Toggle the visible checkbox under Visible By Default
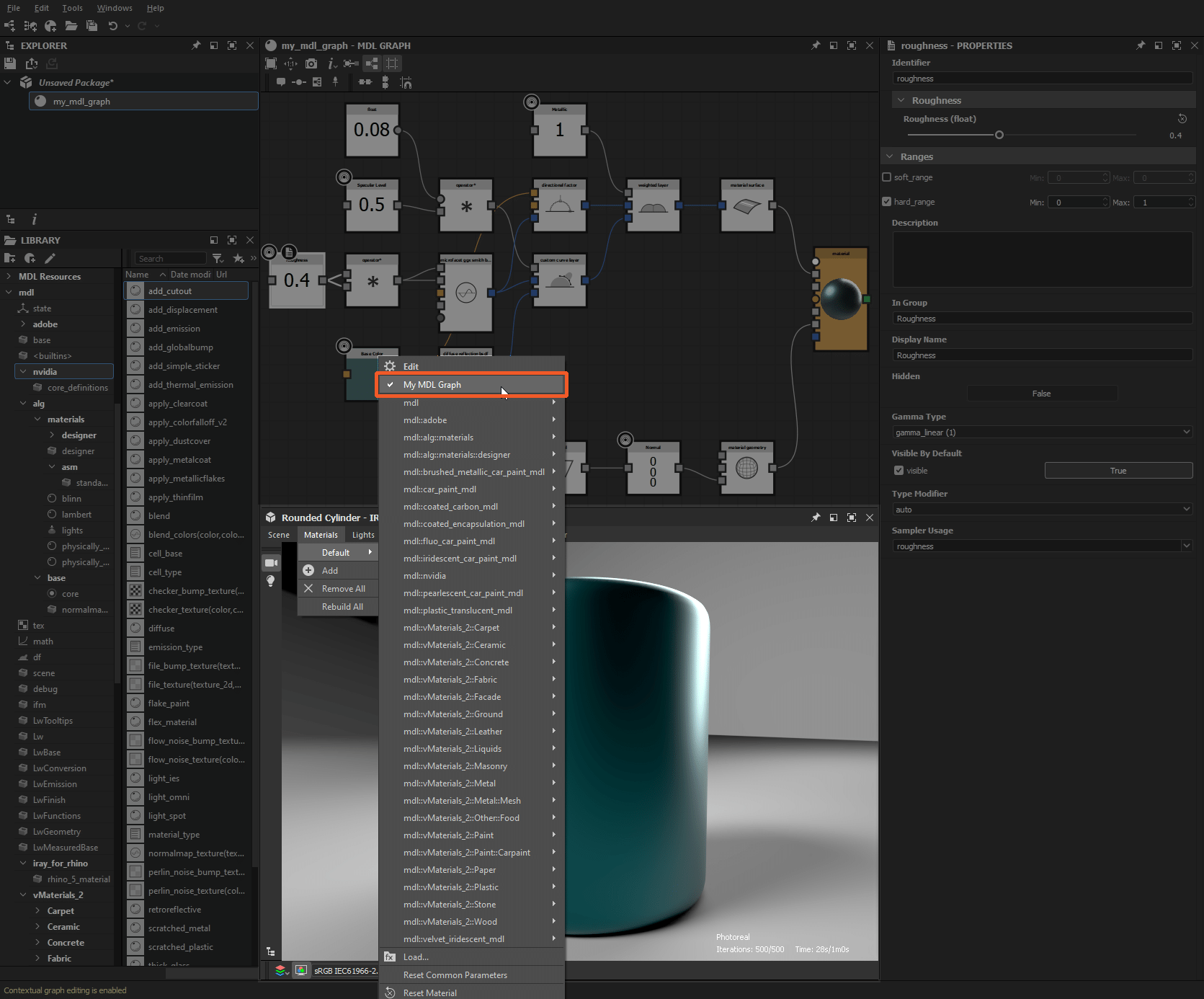The width and height of the screenshot is (1204, 999). pyautogui.click(x=898, y=470)
